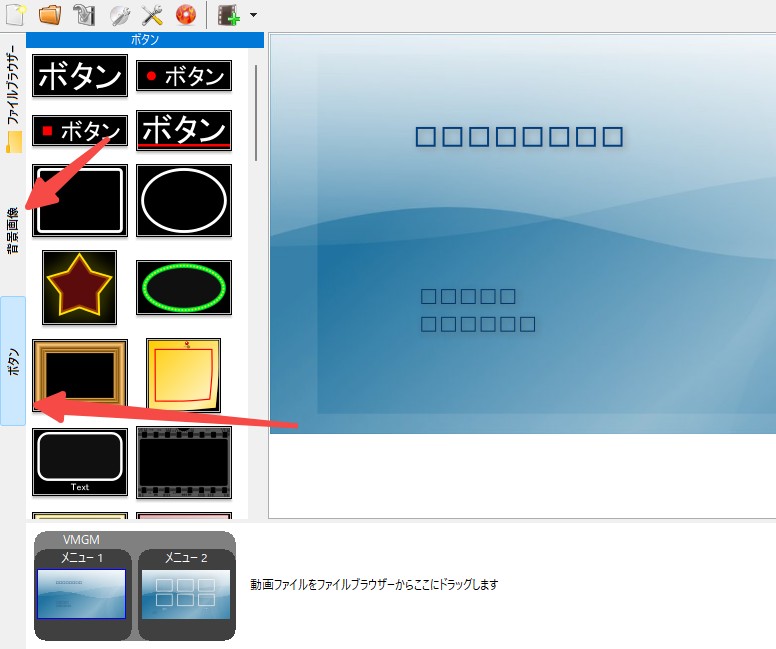Image resolution: width=776 pixels, height=649 pixels.
Task: Pick the rounded frame with Text label
Action: [x=80, y=462]
